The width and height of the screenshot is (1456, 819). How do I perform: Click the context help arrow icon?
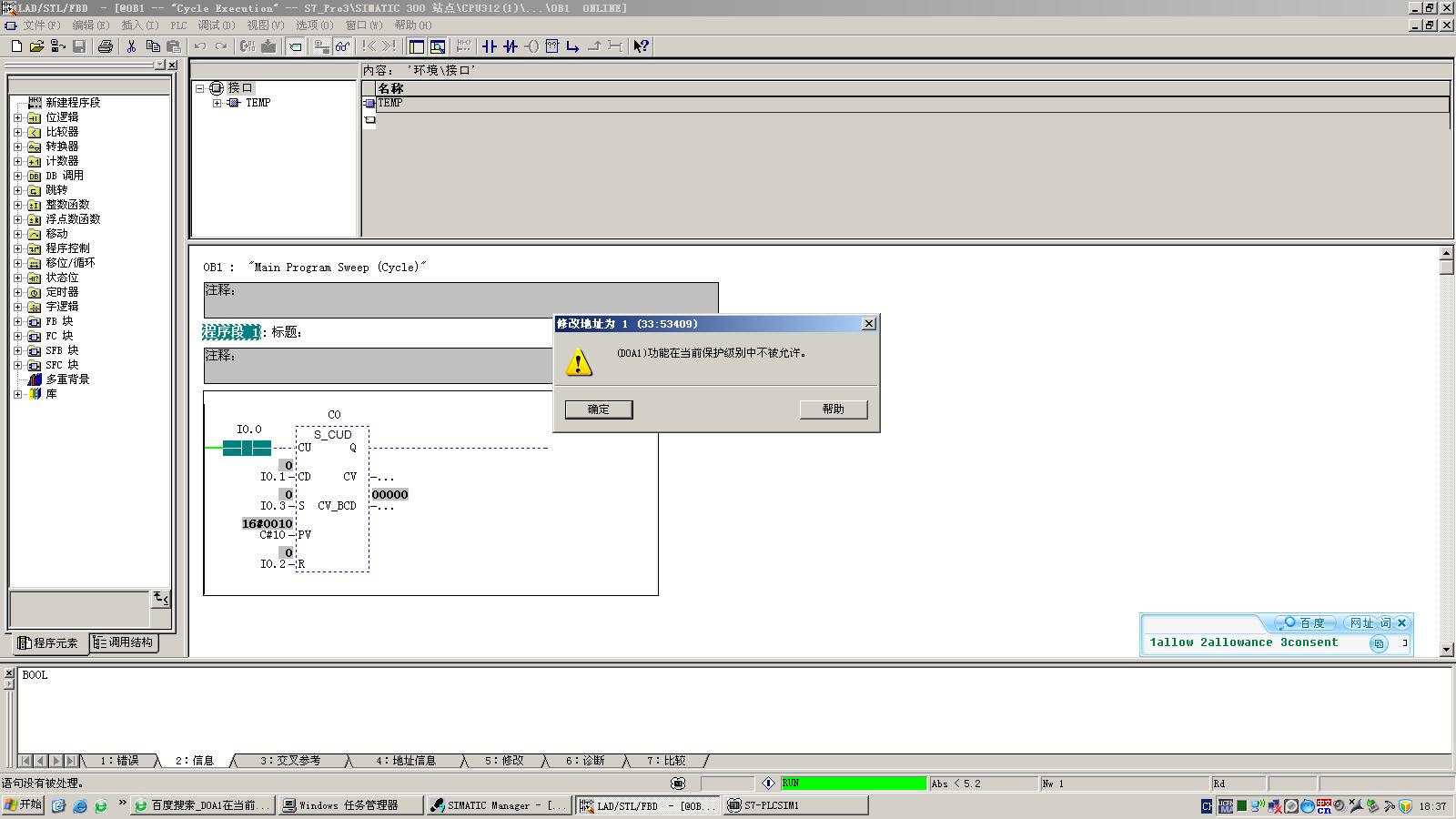[x=642, y=46]
